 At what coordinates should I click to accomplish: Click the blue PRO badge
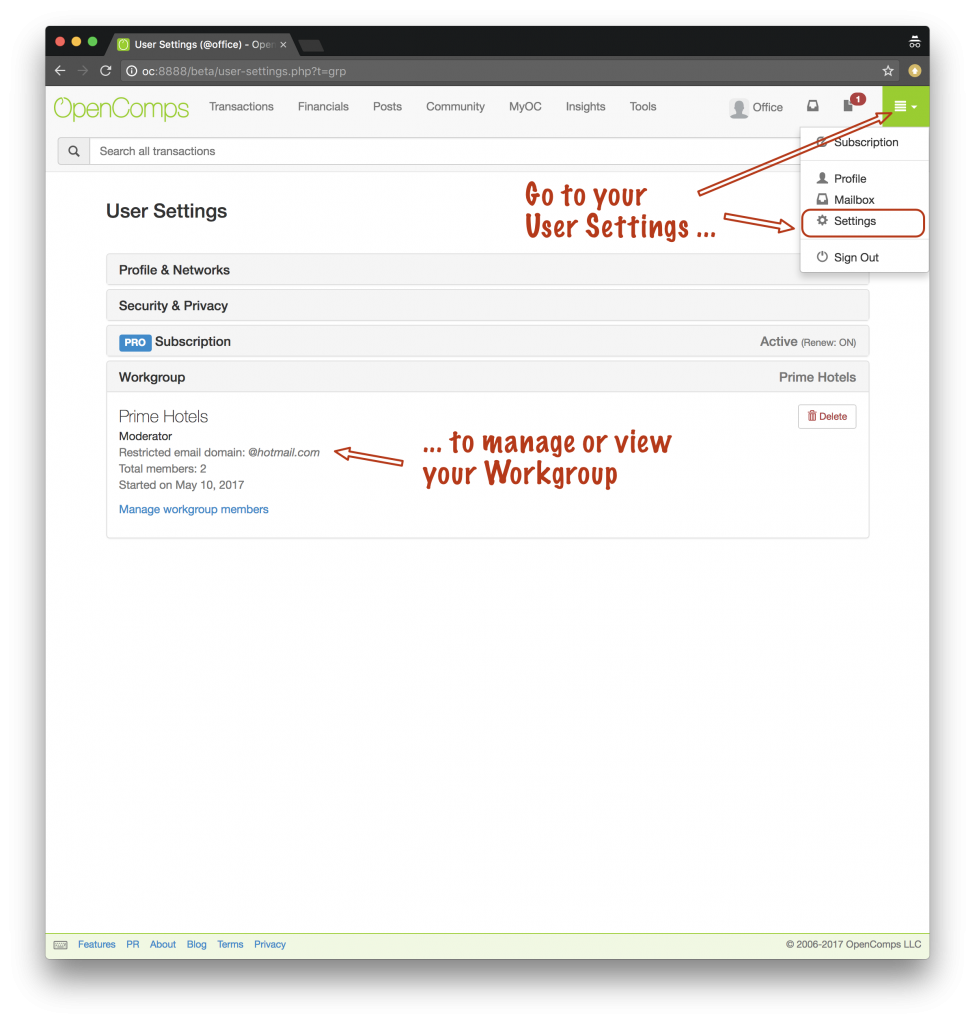(135, 342)
